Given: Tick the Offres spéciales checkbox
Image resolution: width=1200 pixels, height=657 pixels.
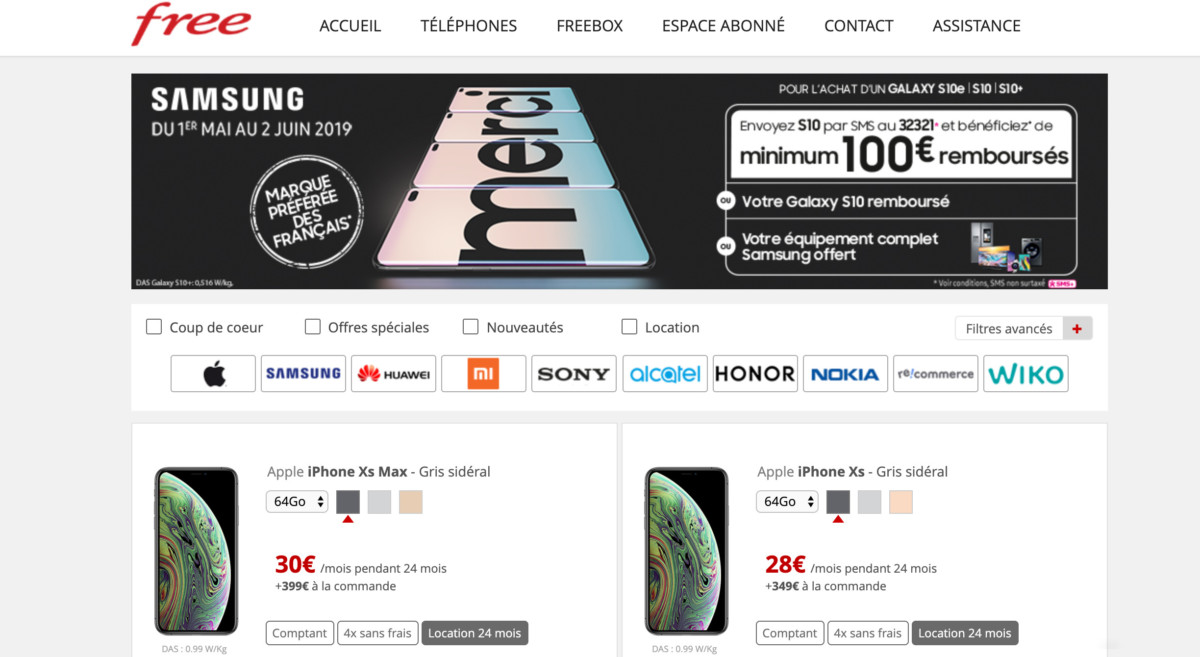Looking at the screenshot, I should 313,327.
